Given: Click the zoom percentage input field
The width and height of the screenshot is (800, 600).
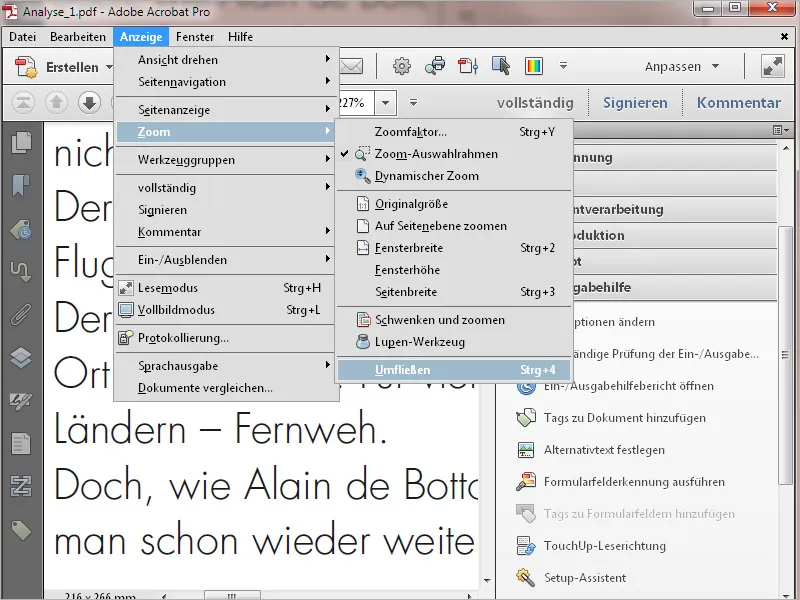Looking at the screenshot, I should click(x=356, y=103).
